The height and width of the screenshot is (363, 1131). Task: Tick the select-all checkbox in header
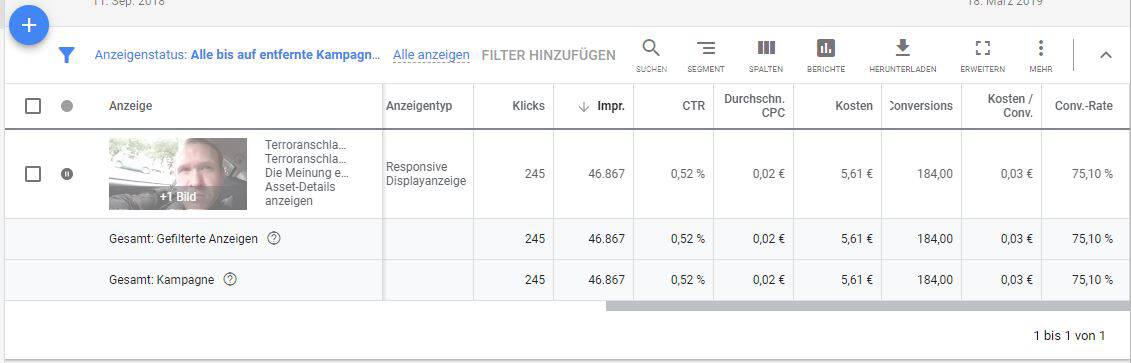point(33,106)
